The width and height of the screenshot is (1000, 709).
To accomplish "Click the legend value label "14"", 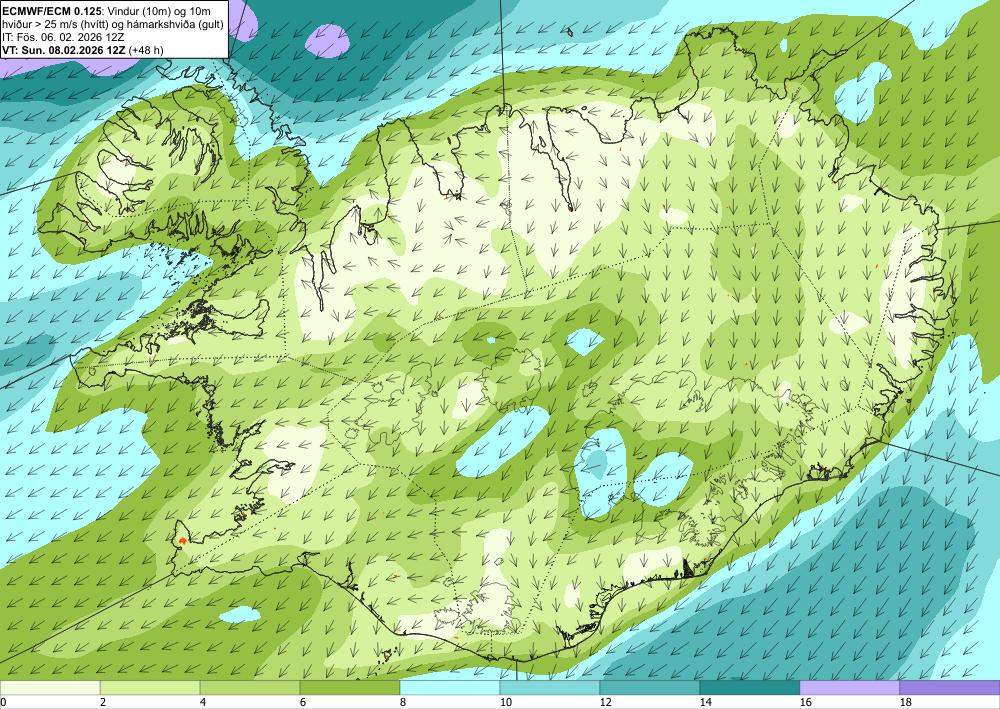I will [x=705, y=703].
